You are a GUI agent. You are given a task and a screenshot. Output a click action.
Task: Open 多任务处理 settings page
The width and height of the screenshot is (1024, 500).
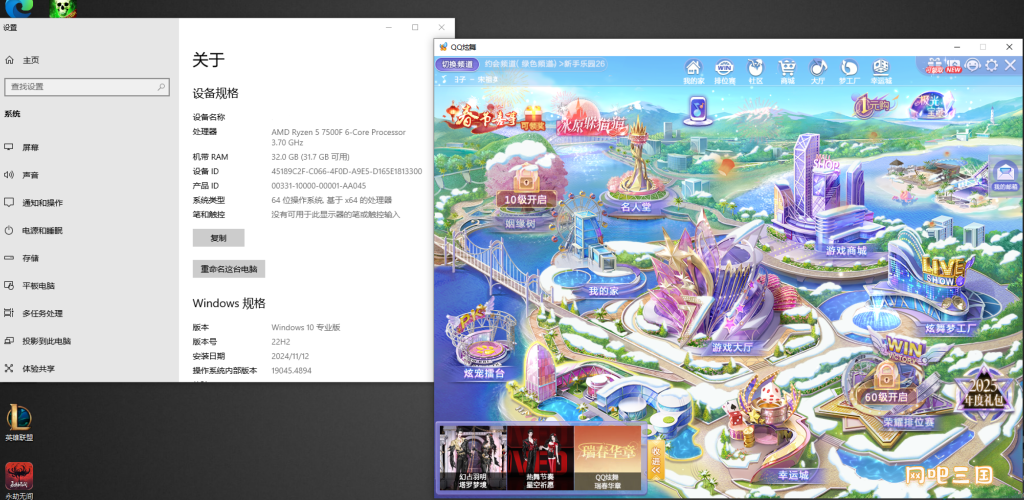point(89,313)
